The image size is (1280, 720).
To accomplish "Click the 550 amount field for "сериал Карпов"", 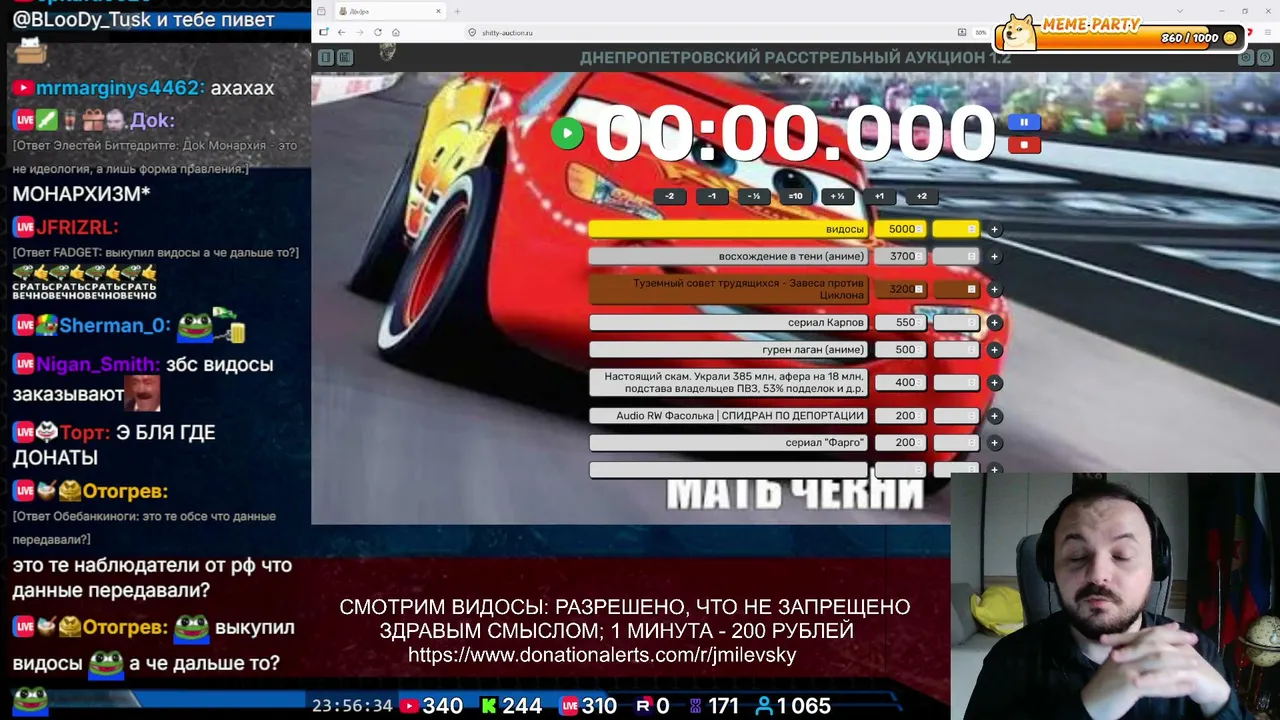I will pos(900,323).
